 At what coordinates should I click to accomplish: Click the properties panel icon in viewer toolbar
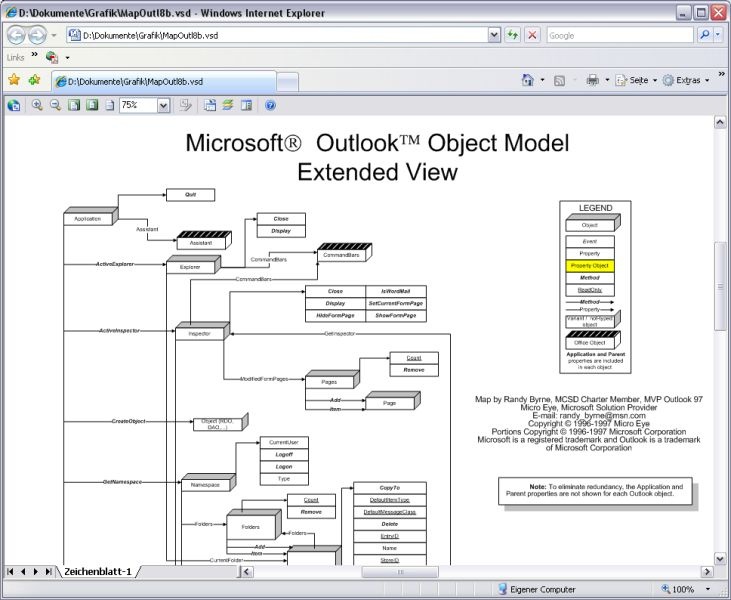click(247, 105)
